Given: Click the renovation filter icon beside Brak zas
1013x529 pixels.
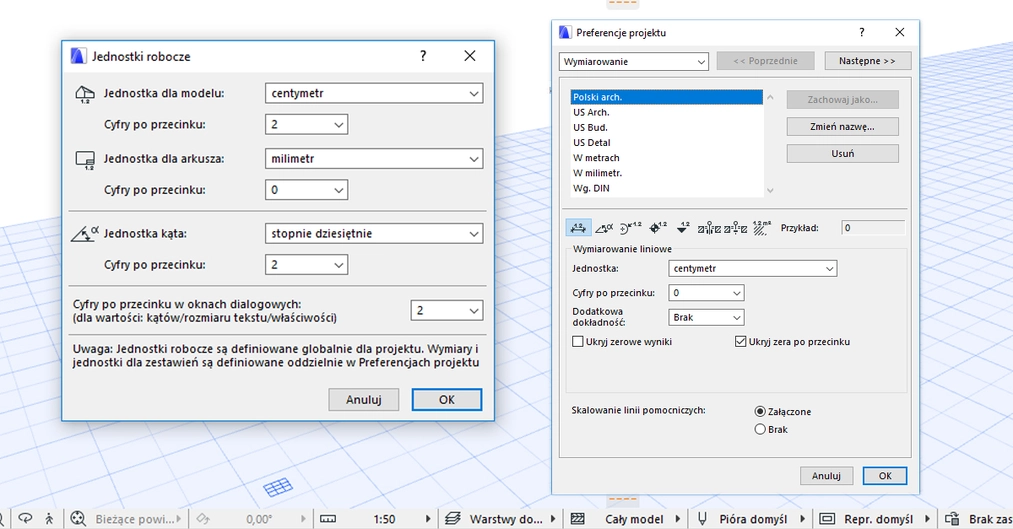Looking at the screenshot, I should coord(952,519).
